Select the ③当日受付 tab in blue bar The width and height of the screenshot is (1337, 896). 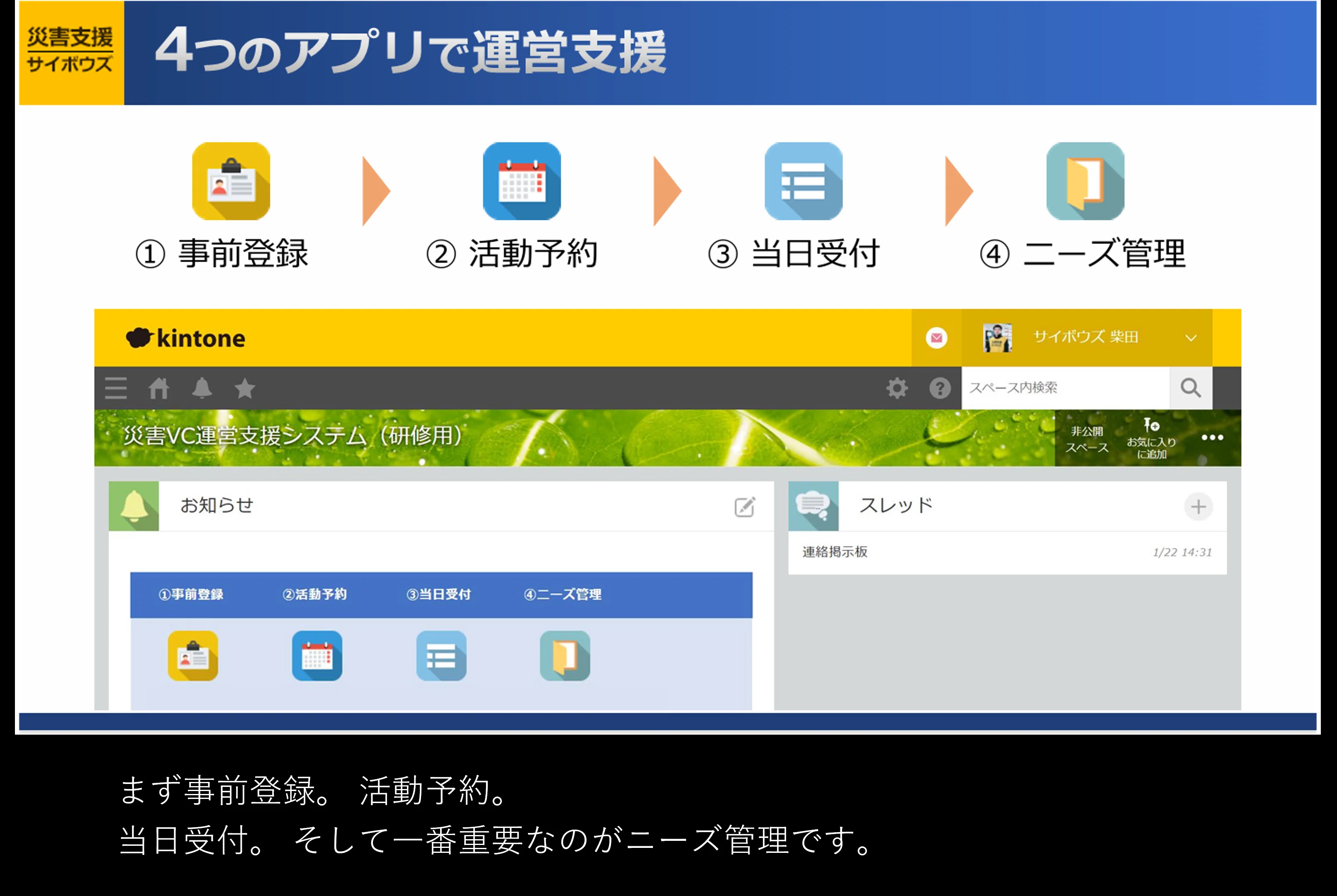pos(439,594)
